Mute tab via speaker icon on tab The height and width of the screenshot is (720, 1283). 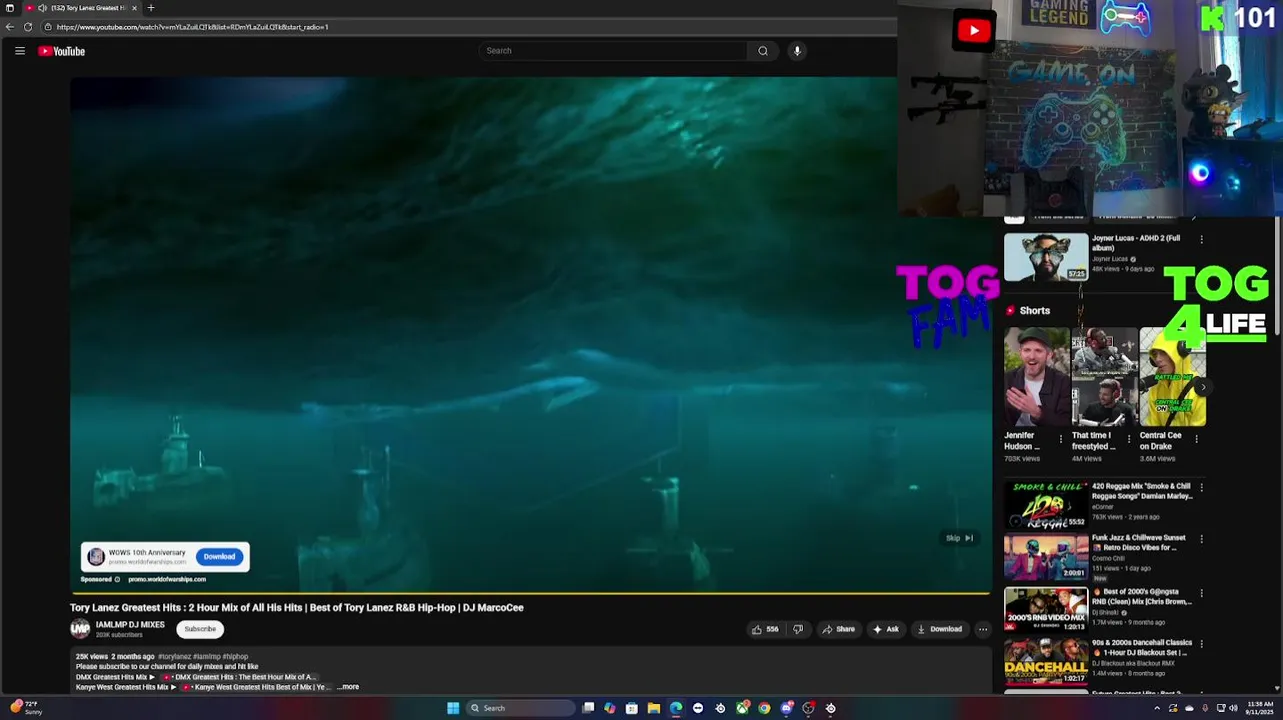pos(42,8)
